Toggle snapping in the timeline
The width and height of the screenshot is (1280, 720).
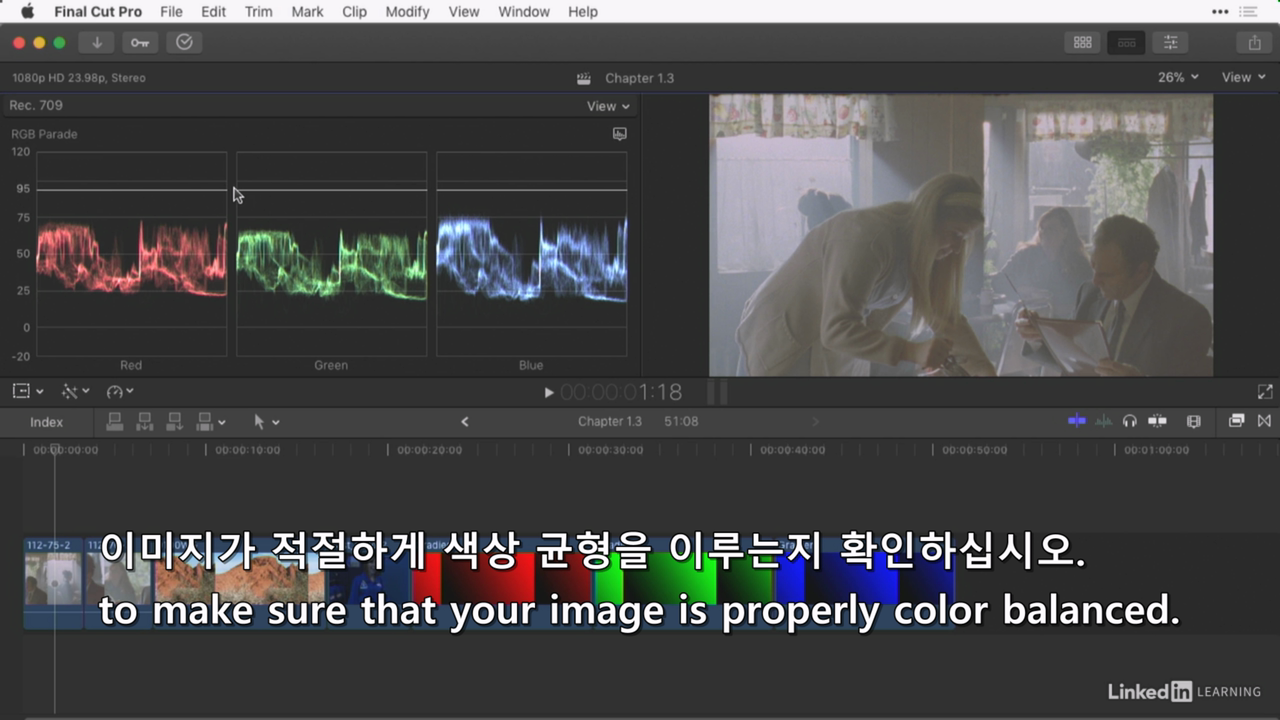pos(1157,421)
